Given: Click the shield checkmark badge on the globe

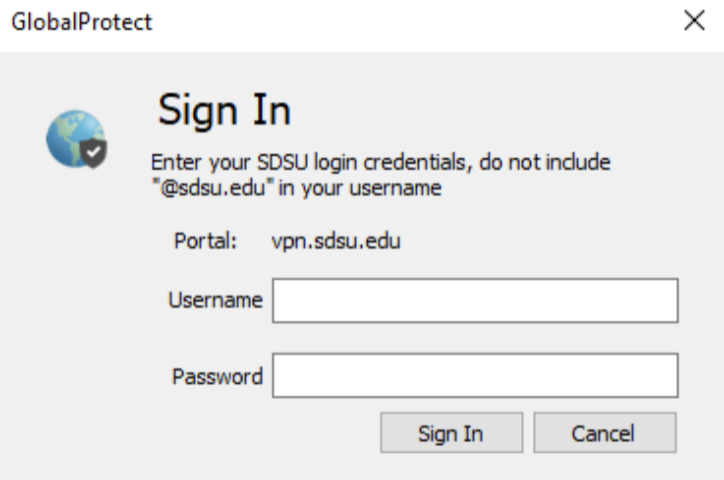Looking at the screenshot, I should [93, 154].
